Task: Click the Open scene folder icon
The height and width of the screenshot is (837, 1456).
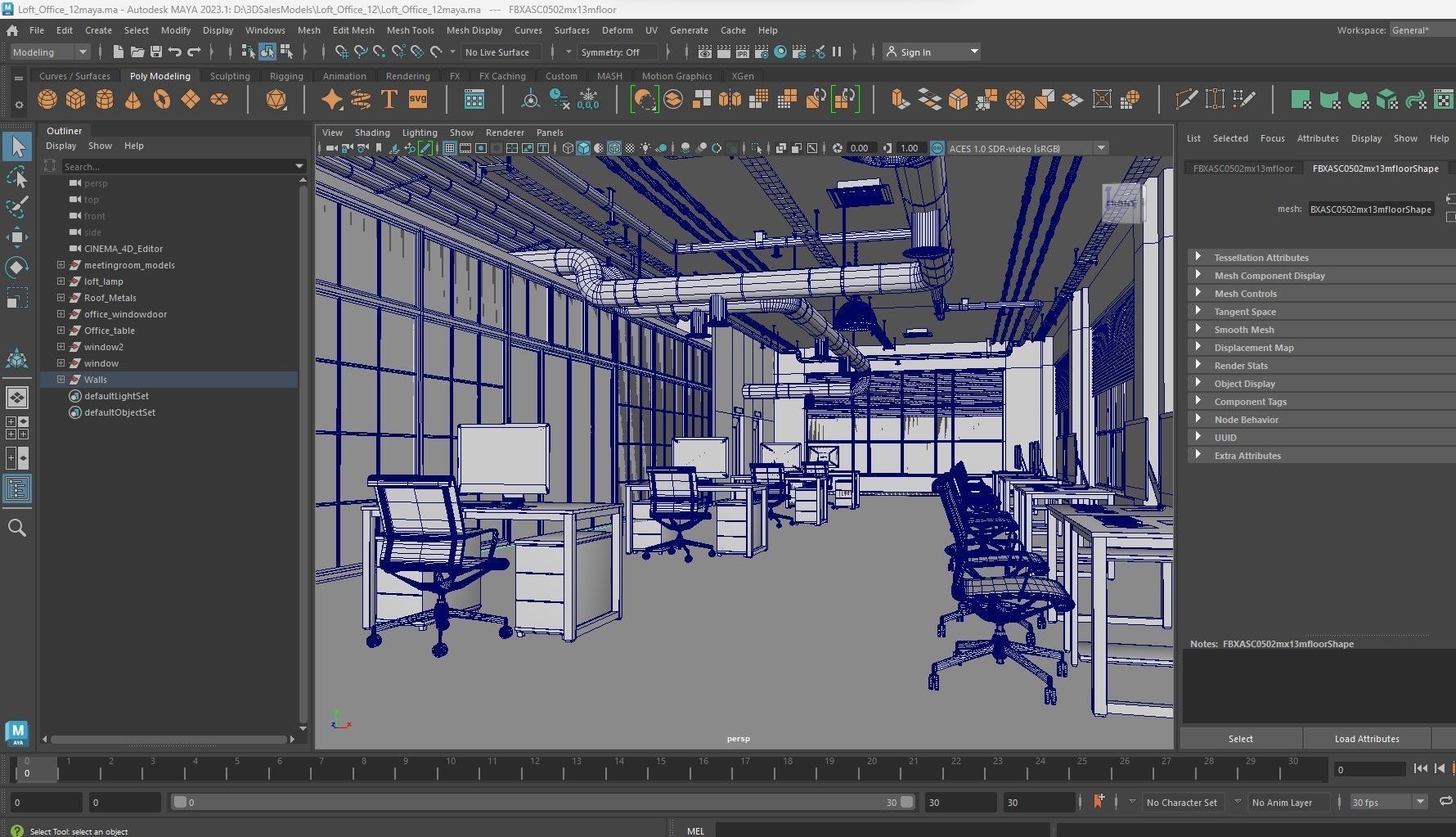Action: coord(137,52)
